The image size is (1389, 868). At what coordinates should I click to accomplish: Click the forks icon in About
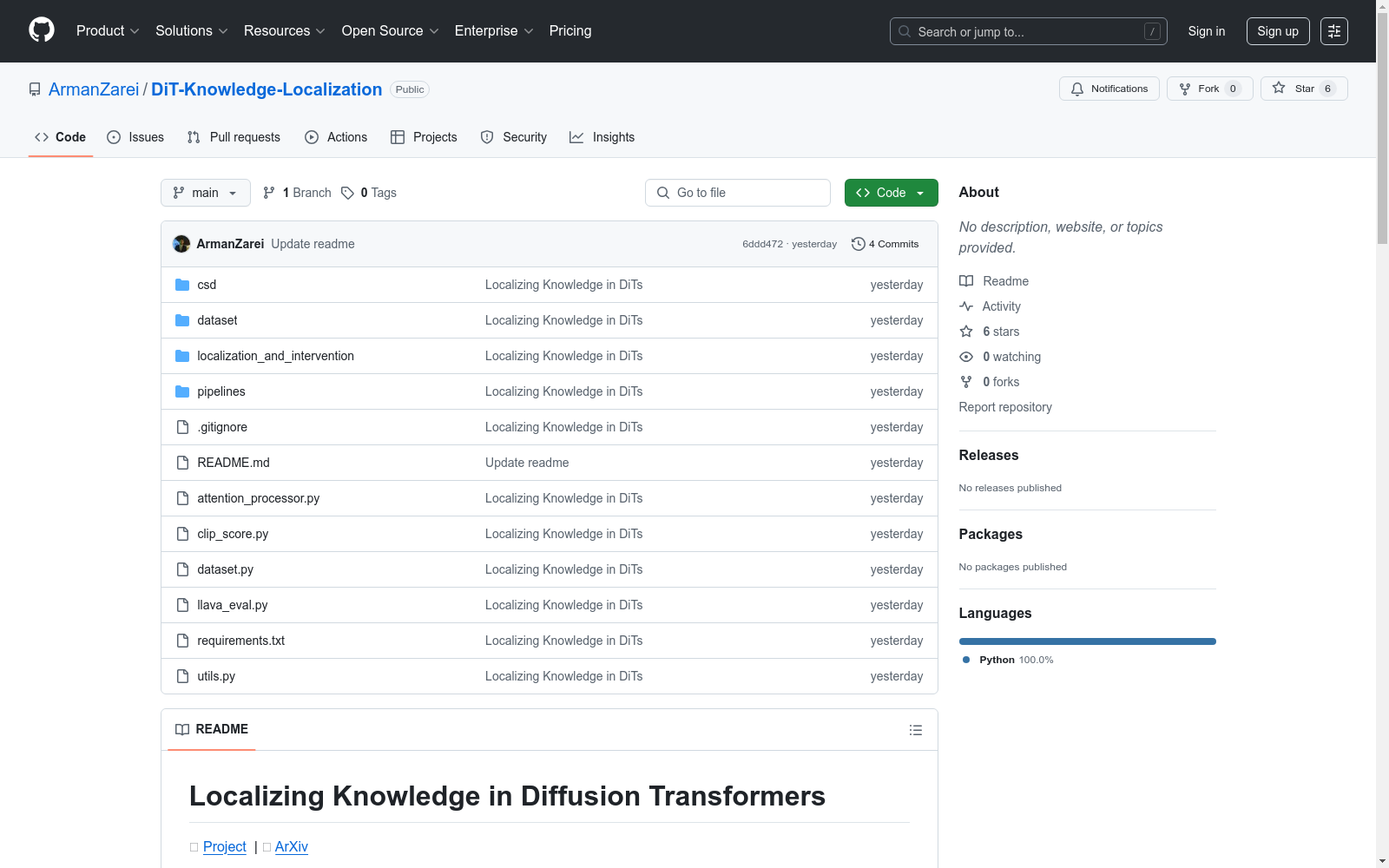pyautogui.click(x=966, y=382)
